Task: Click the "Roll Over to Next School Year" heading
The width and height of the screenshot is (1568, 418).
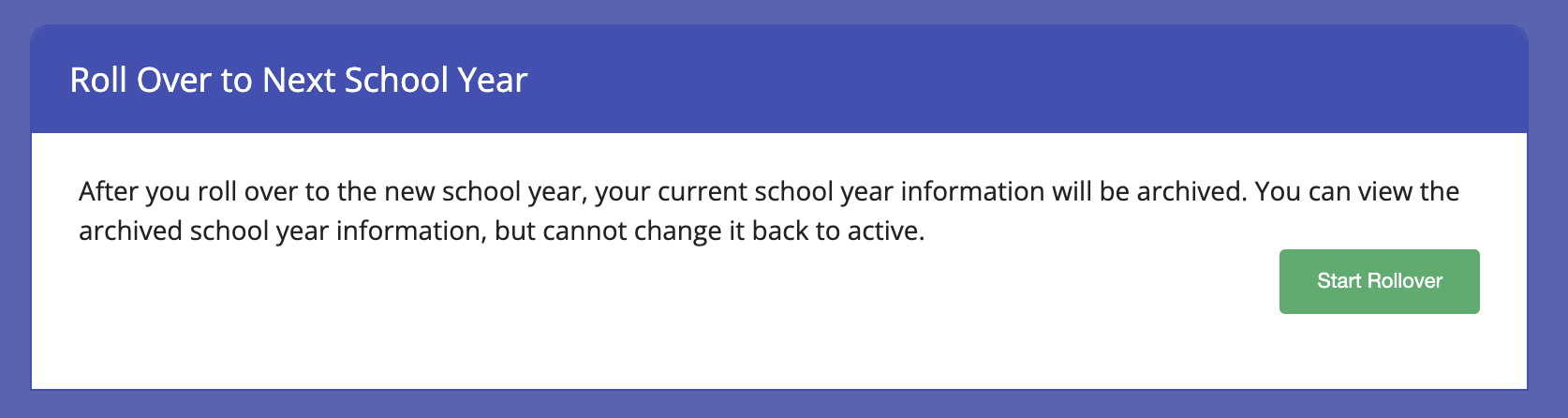Action: (299, 81)
